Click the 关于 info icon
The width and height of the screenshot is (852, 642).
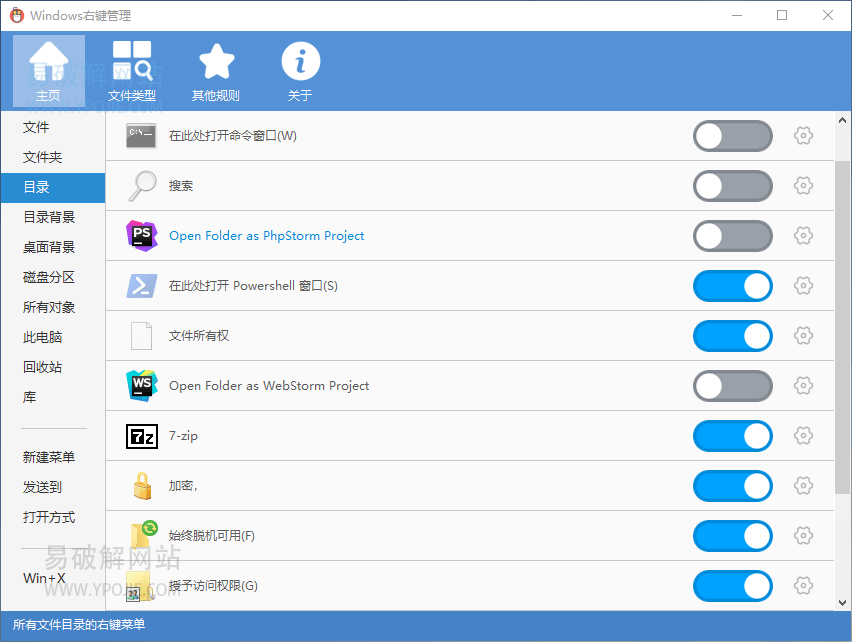click(300, 62)
